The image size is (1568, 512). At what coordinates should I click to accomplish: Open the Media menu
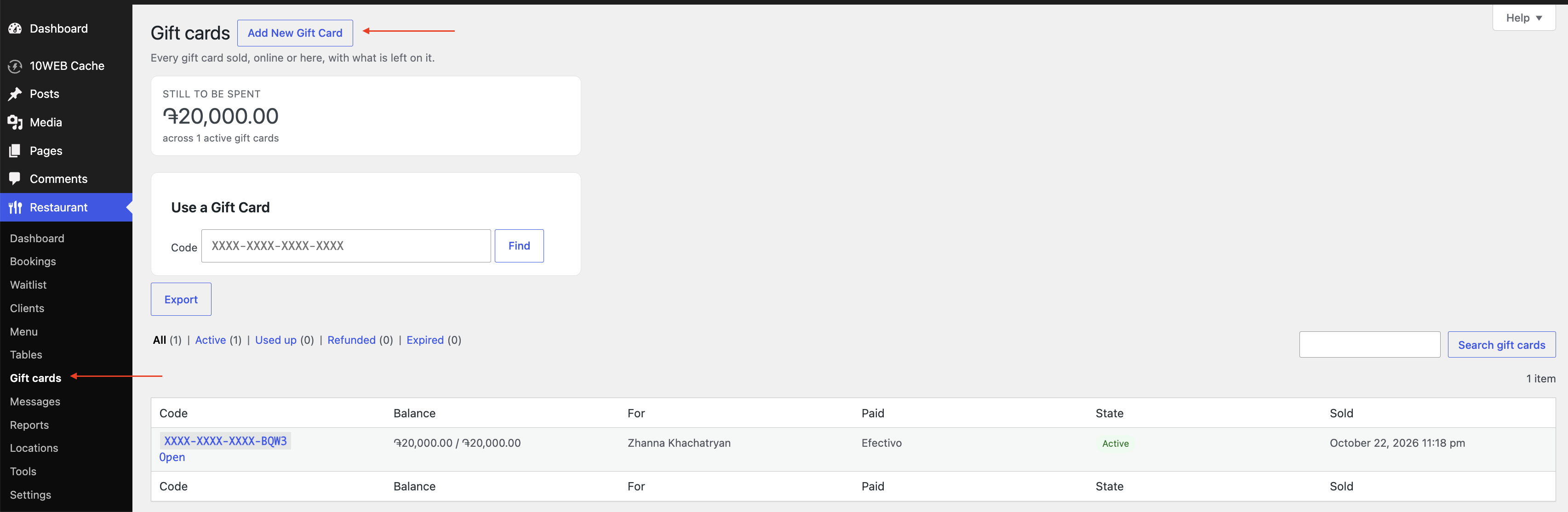(x=46, y=122)
